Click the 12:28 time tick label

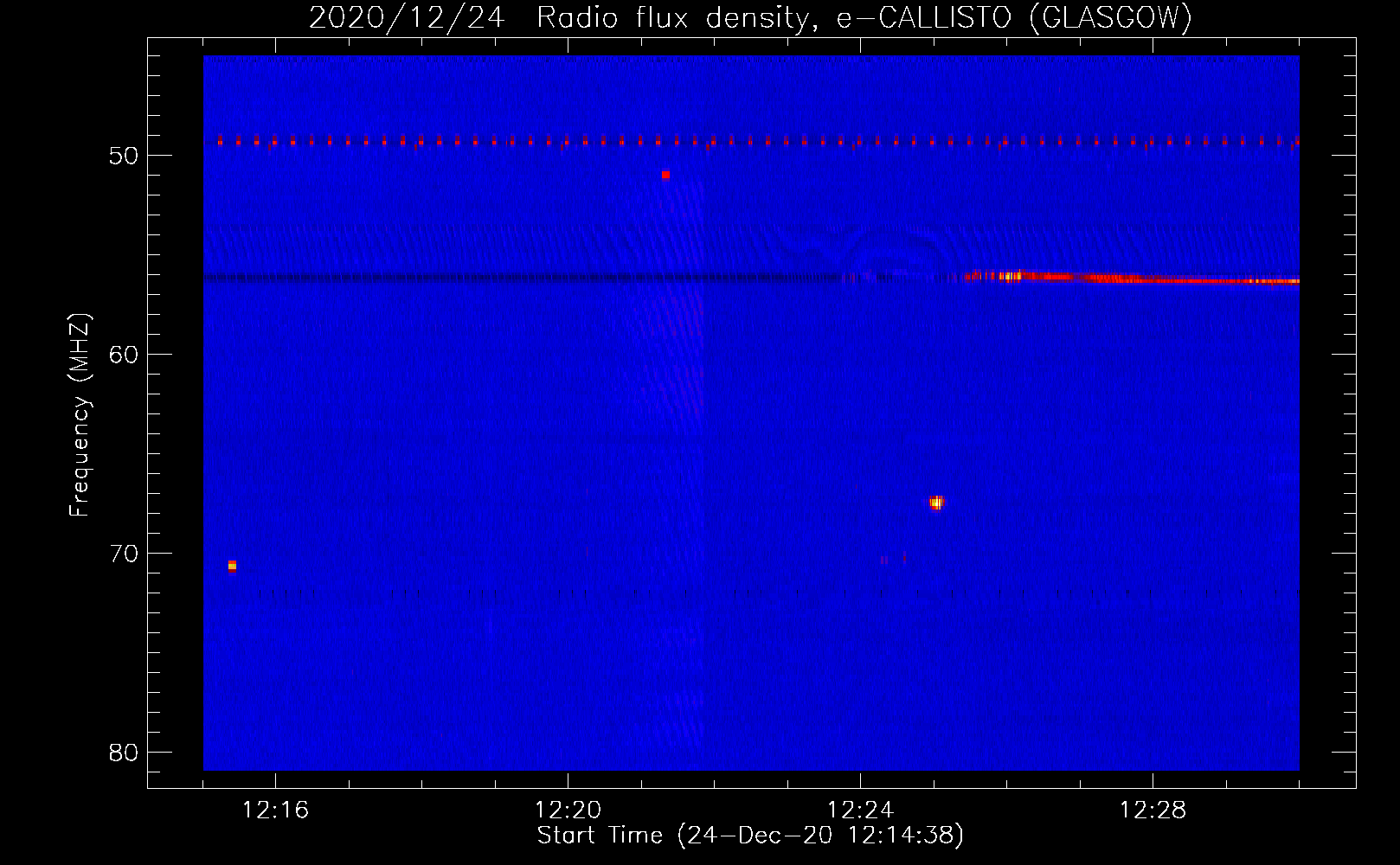click(1153, 810)
